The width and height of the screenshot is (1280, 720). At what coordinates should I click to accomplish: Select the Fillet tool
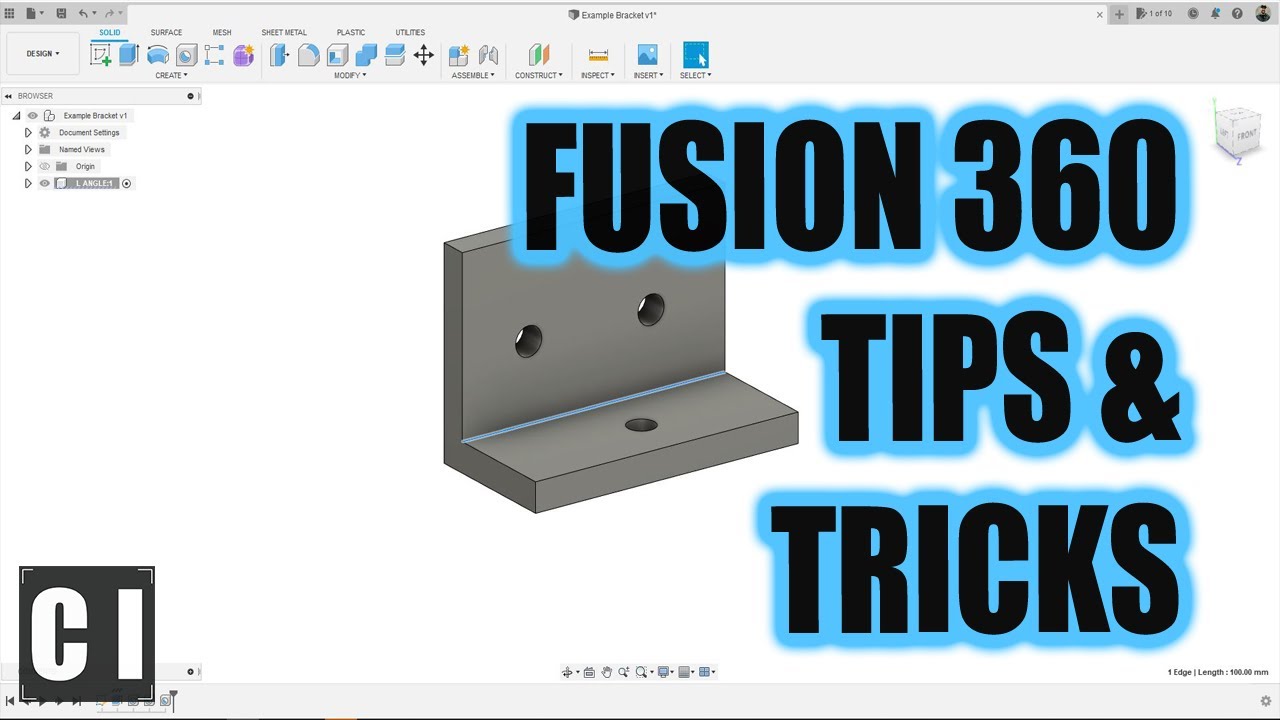[309, 55]
